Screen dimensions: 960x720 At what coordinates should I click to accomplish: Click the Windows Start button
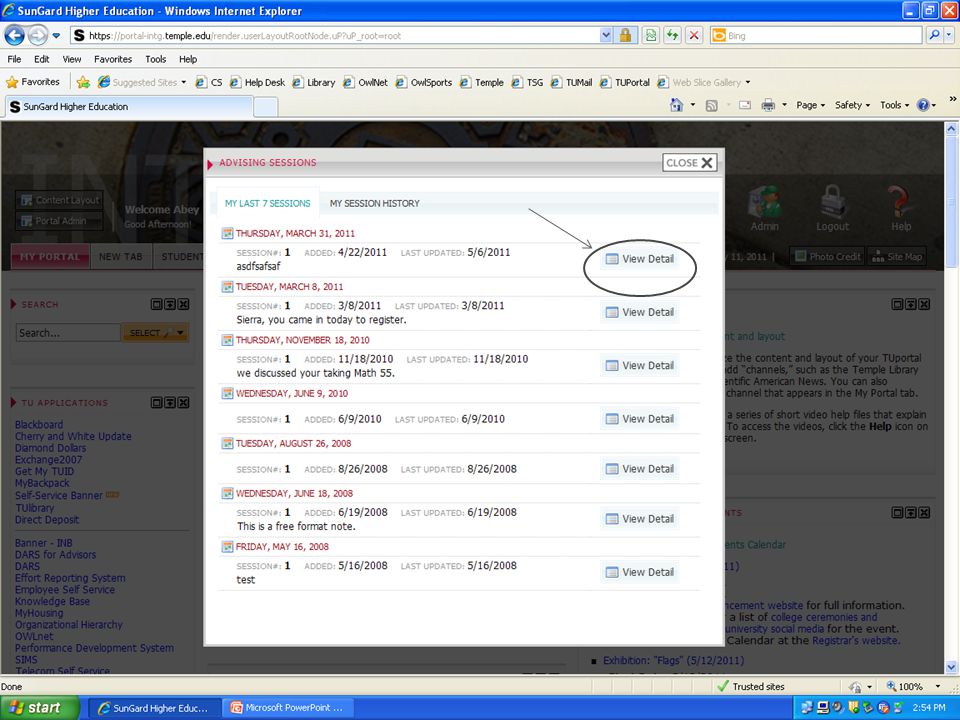point(40,708)
